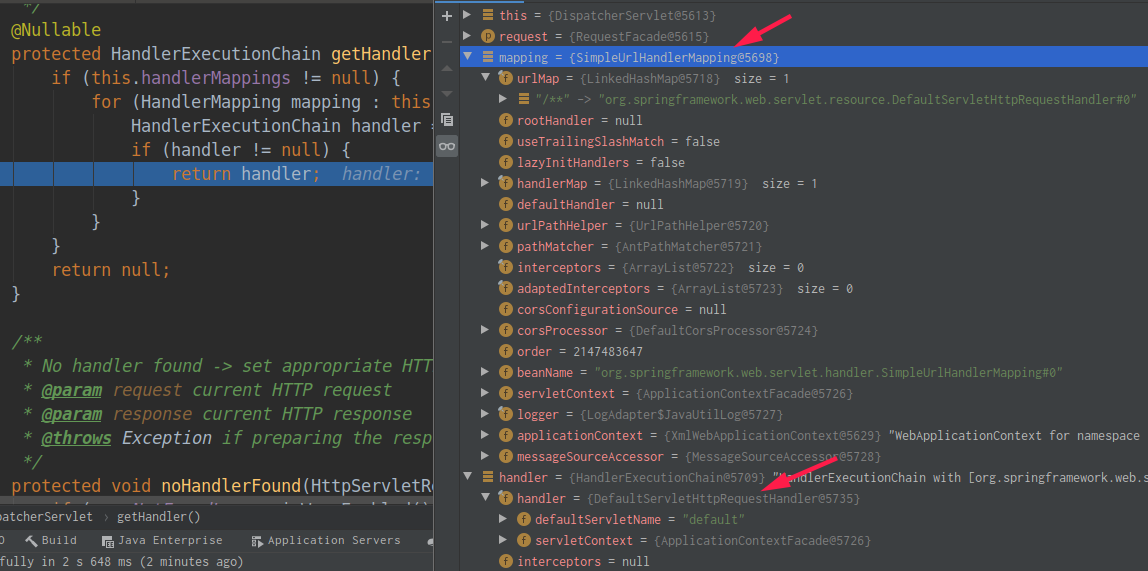
Task: Click the Application Servers tool window icon
Action: (x=256, y=541)
